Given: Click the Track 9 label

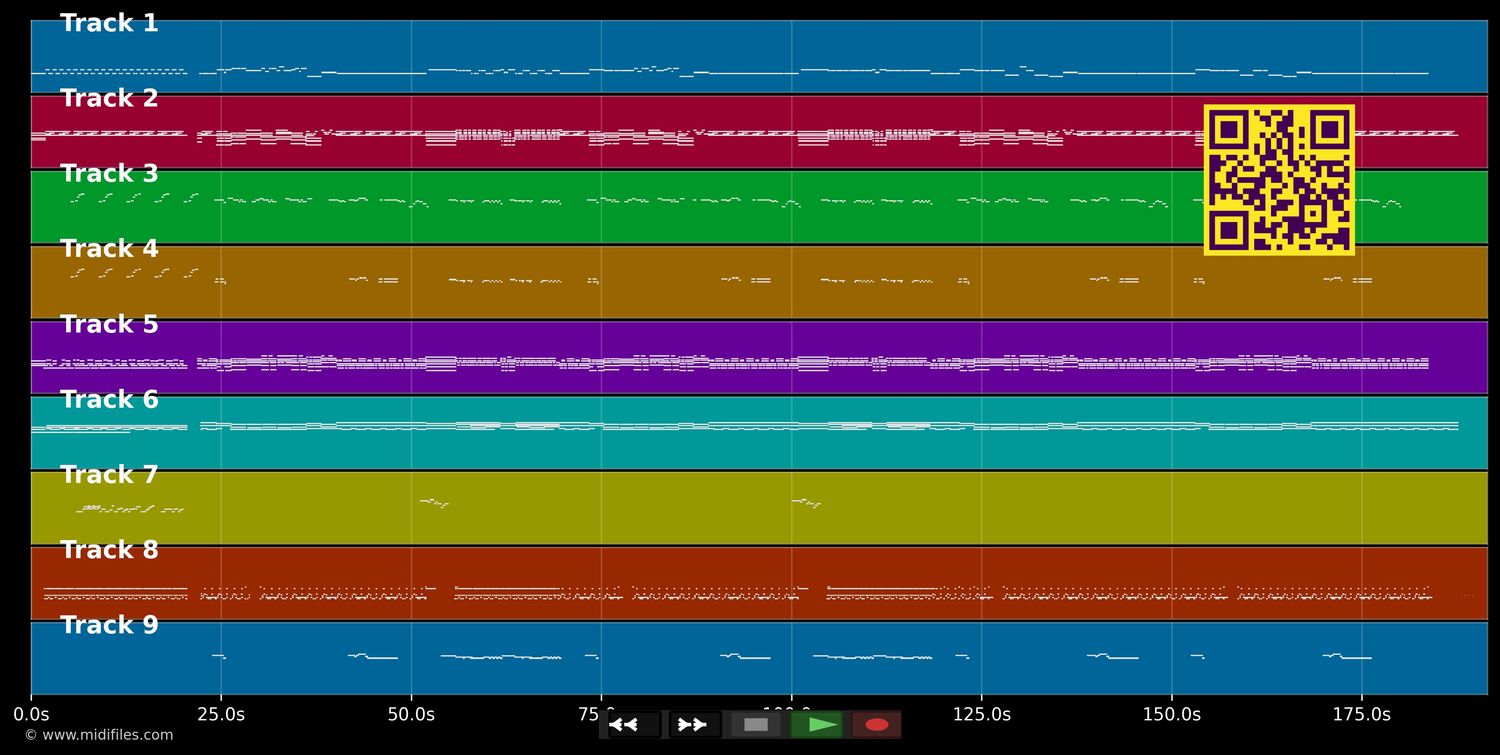Looking at the screenshot, I should coord(109,624).
